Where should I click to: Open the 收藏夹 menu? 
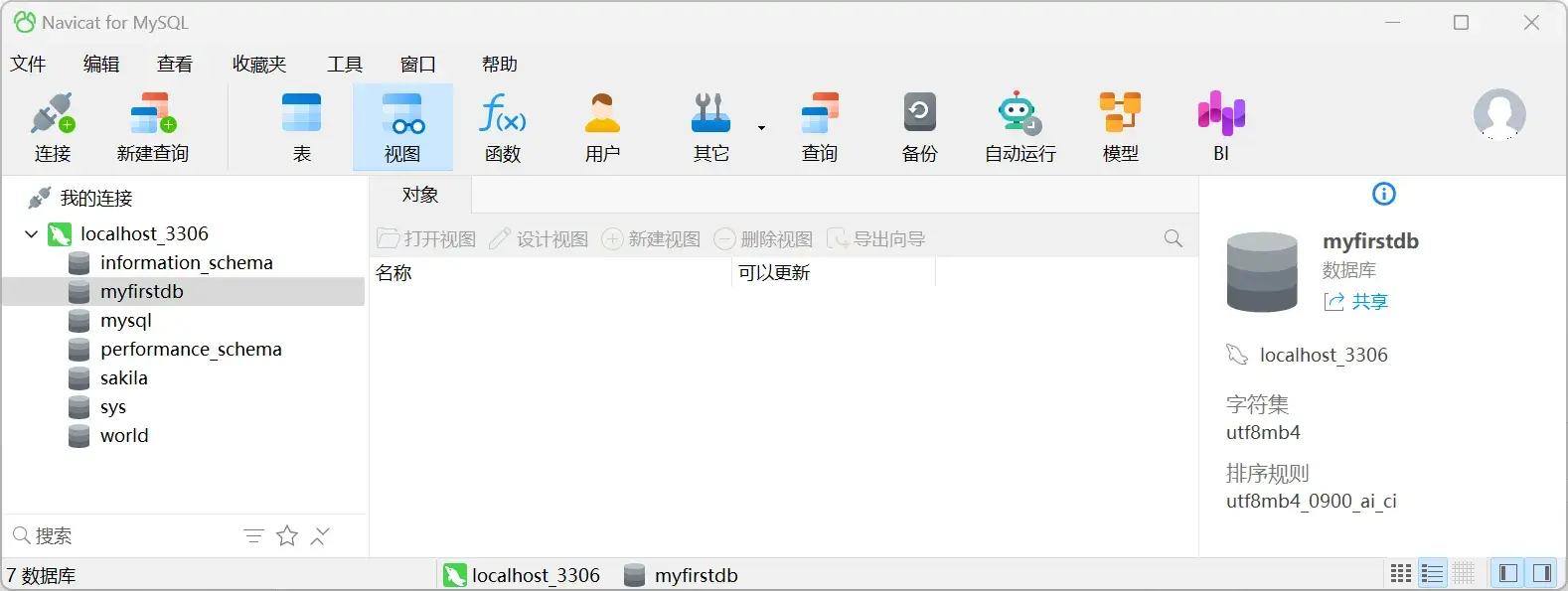tap(259, 65)
